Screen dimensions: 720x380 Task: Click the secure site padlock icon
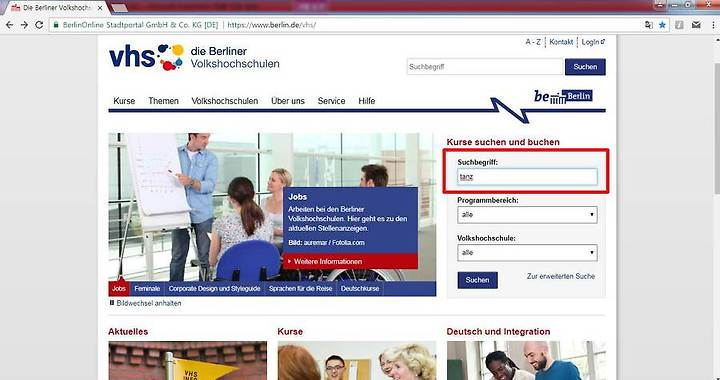[x=56, y=25]
